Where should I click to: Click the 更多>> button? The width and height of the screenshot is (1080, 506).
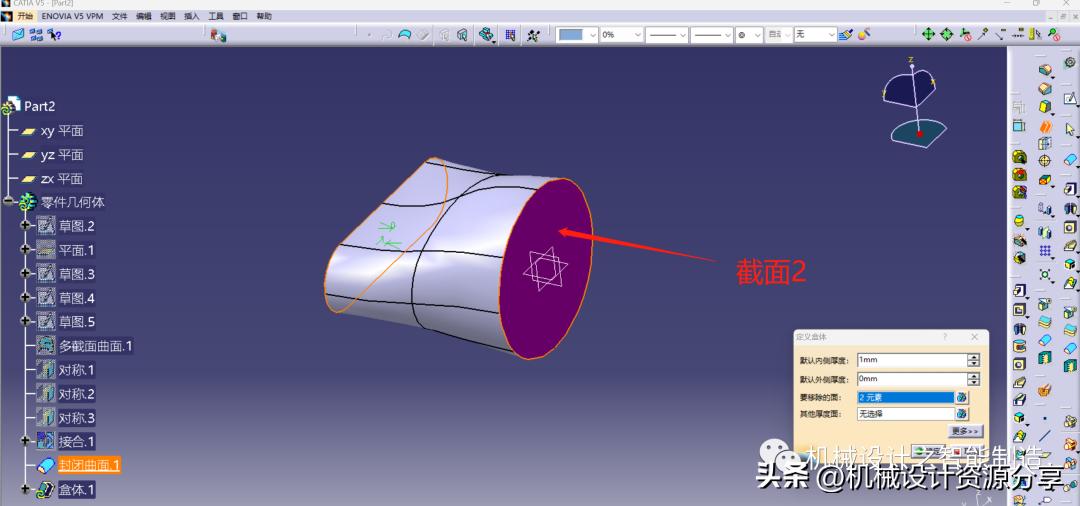point(965,431)
